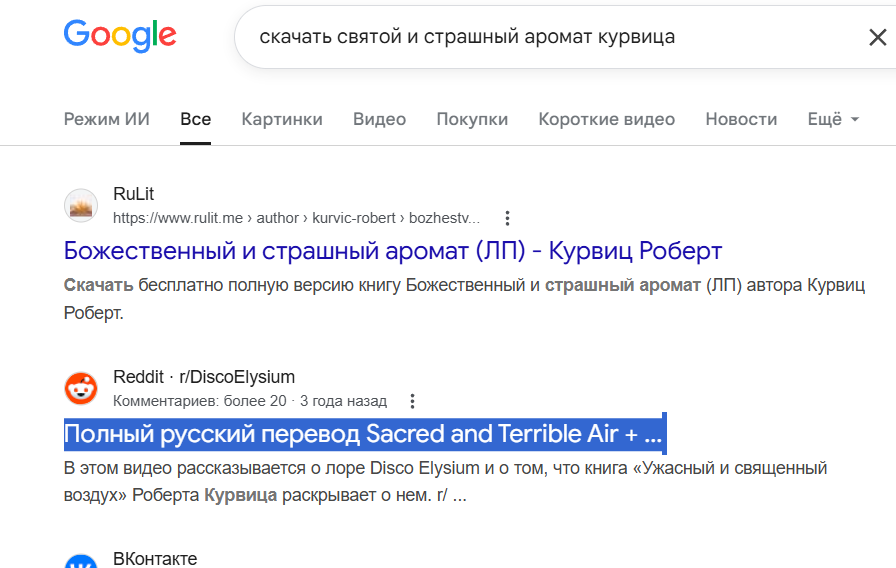Expand the Ещё dropdown menu
The image size is (896, 568).
[x=833, y=119]
